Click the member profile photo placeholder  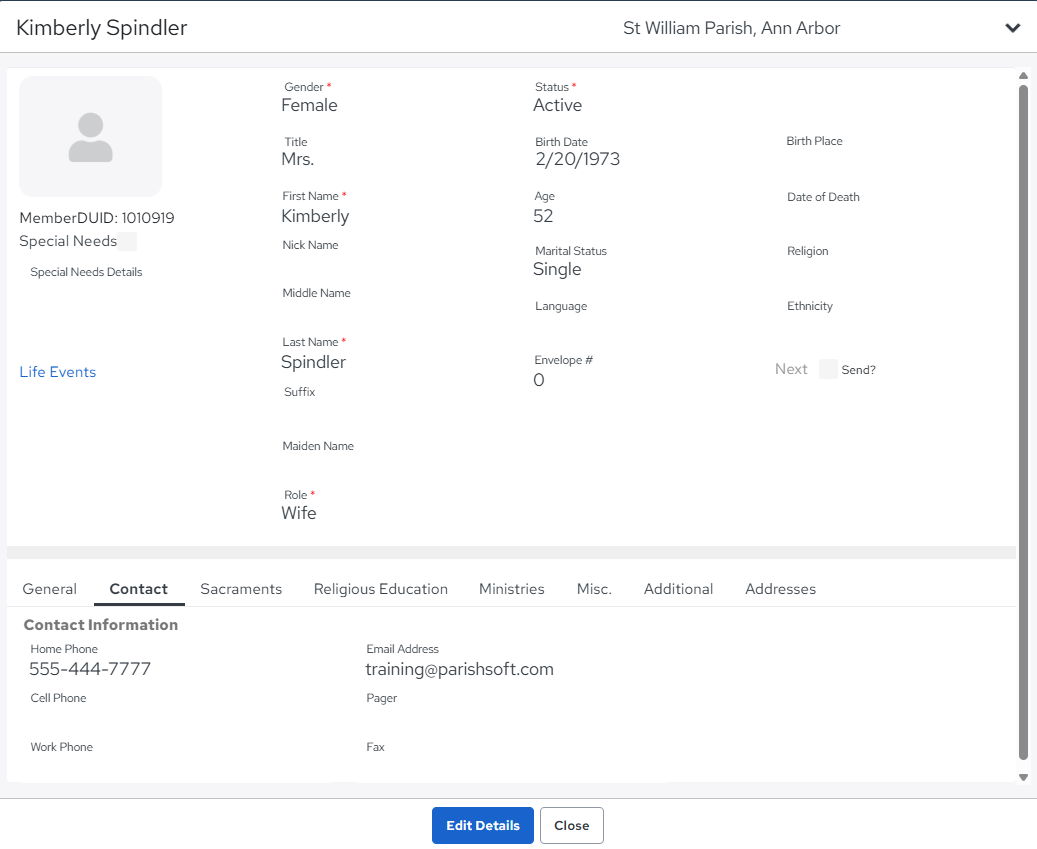91,136
